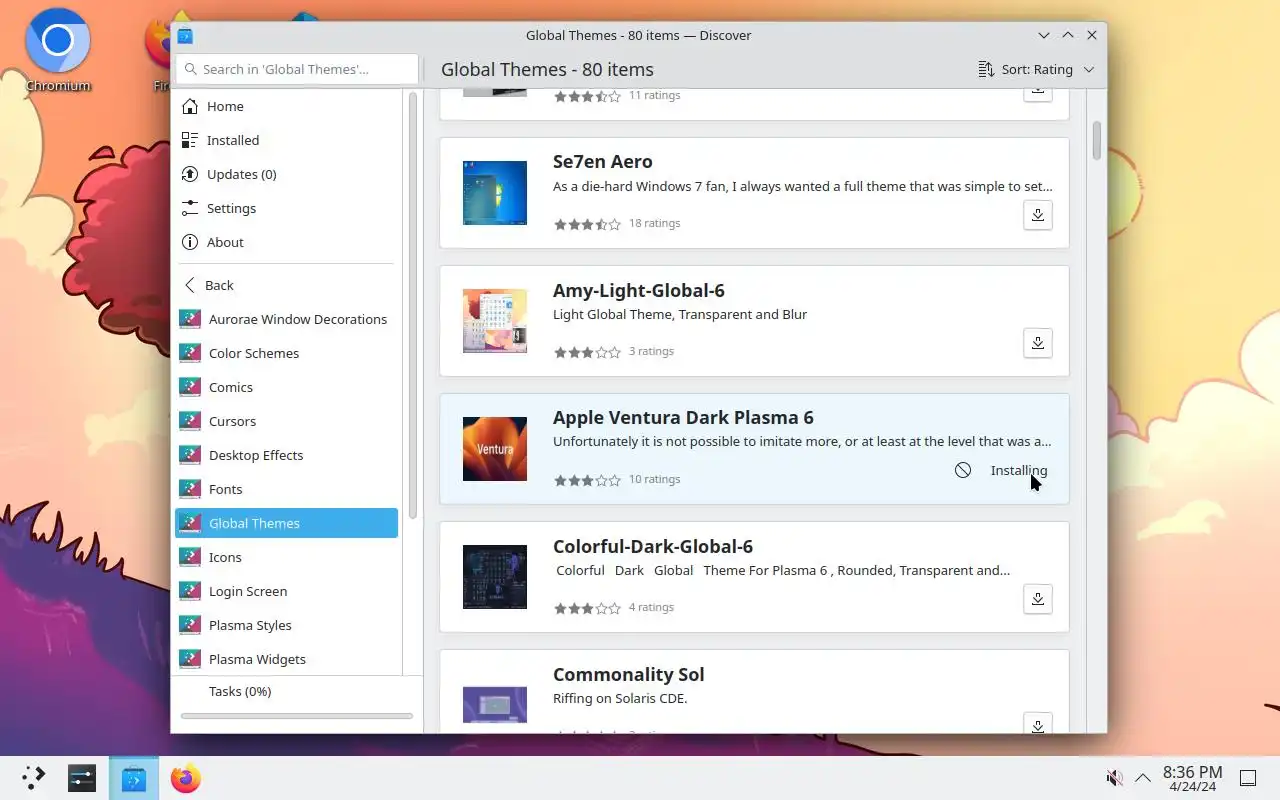The image size is (1280, 800).
Task: Open the About page
Action: (287, 242)
